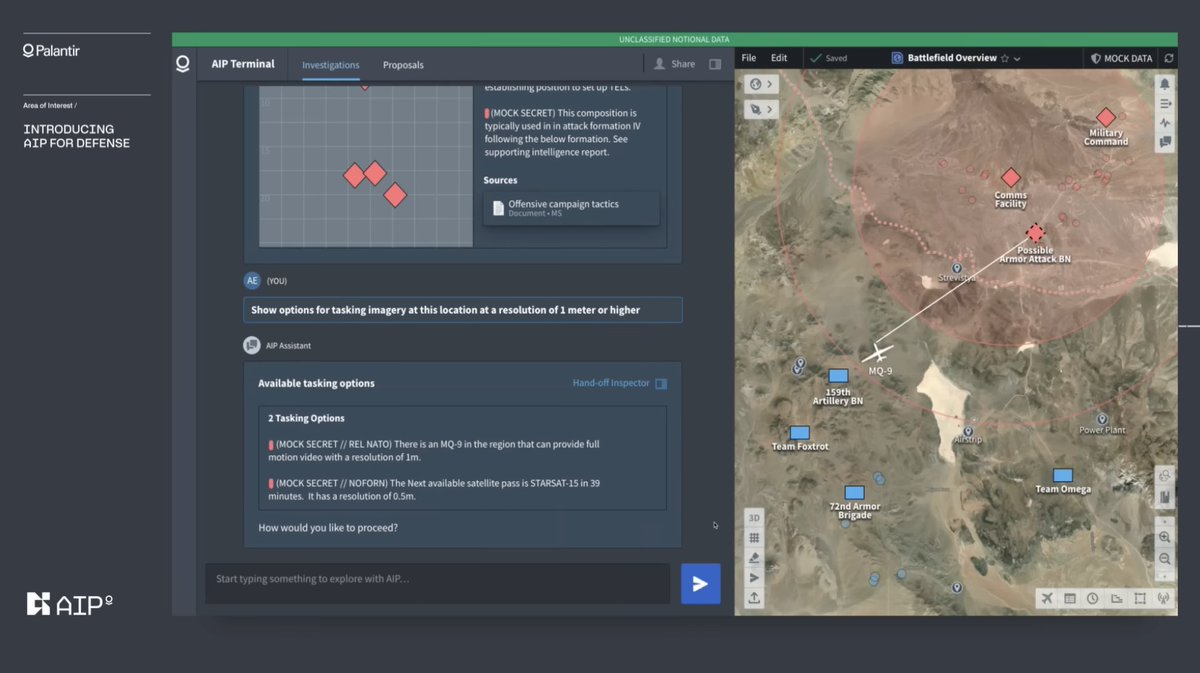Open the chart icon in bottom toolbar
Image resolution: width=1200 pixels, height=673 pixels.
pyautogui.click(x=1116, y=598)
